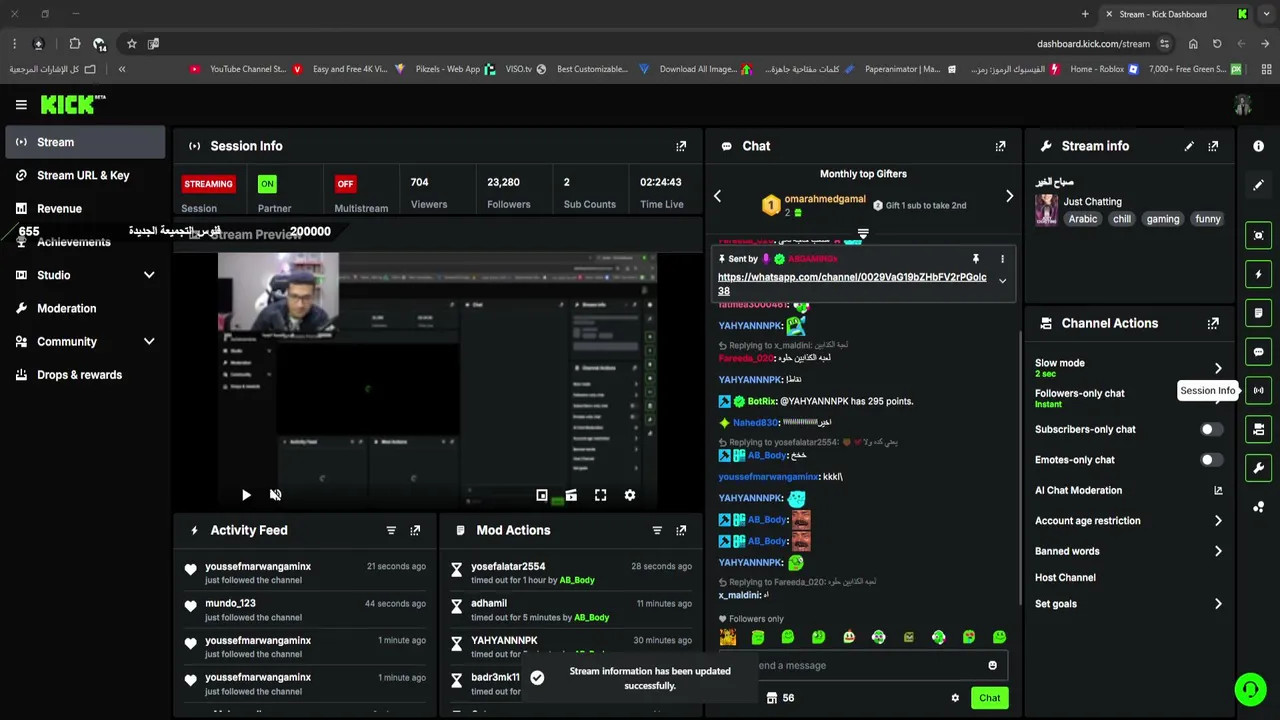
Task: Open Slow mode options arrow
Action: [1218, 368]
